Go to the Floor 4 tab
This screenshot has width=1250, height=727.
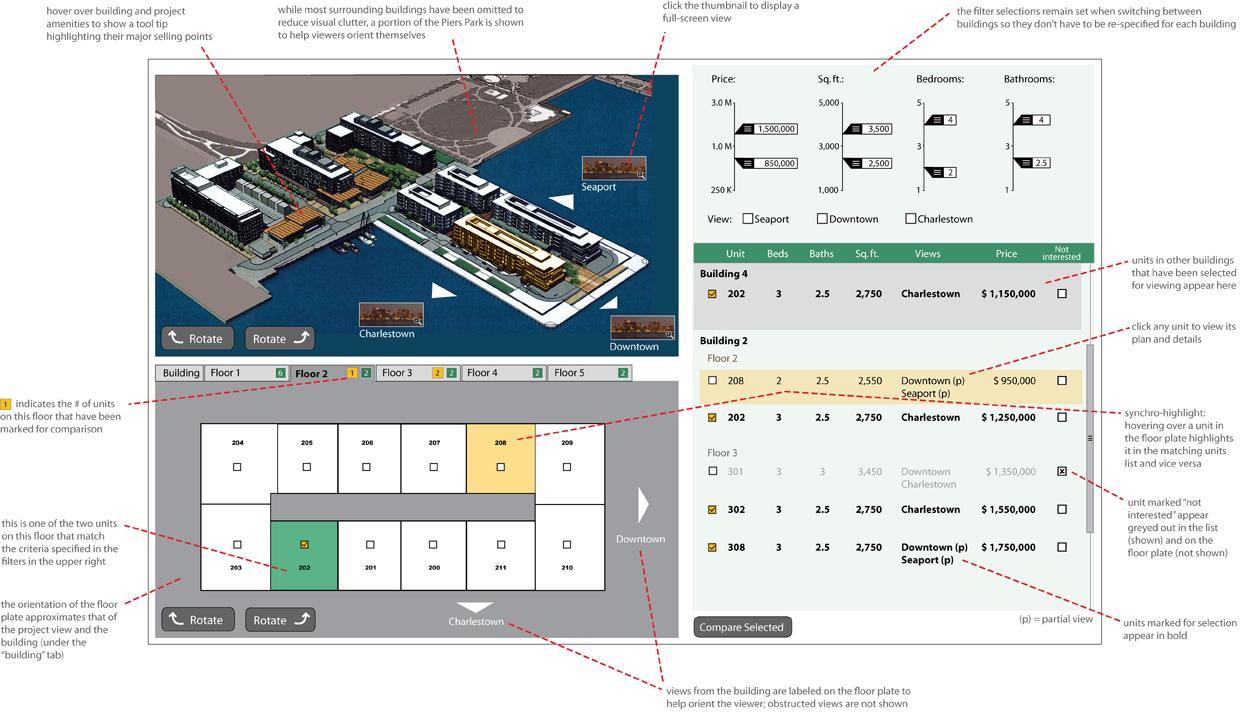tap(503, 373)
